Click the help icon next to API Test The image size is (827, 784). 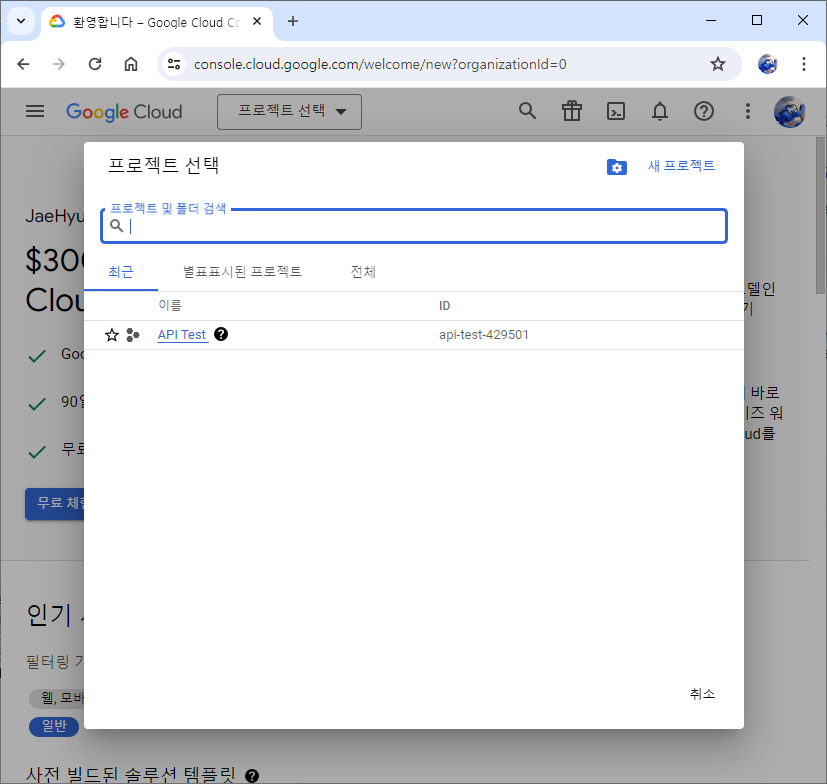[221, 334]
